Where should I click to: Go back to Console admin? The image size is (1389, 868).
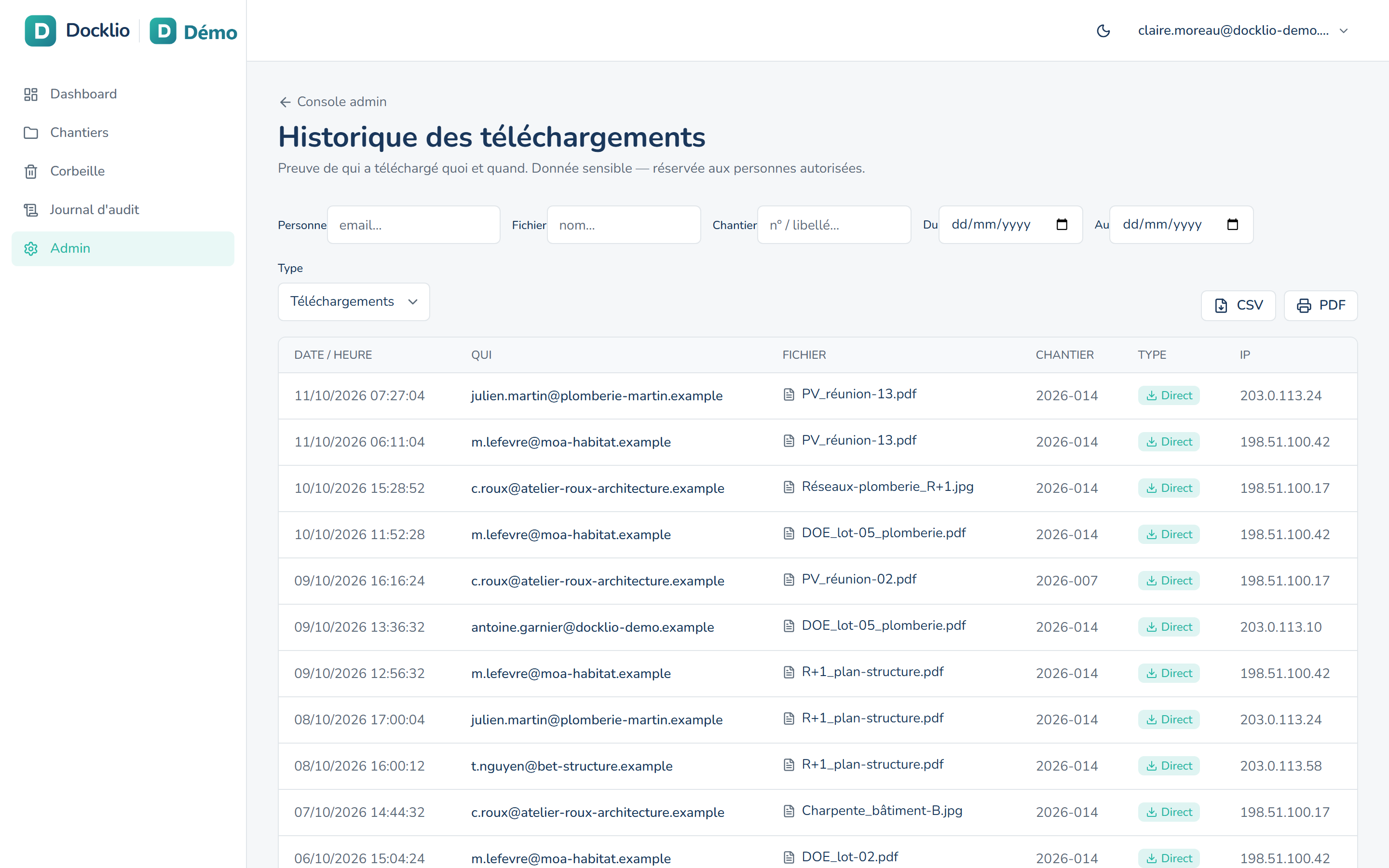(x=333, y=102)
